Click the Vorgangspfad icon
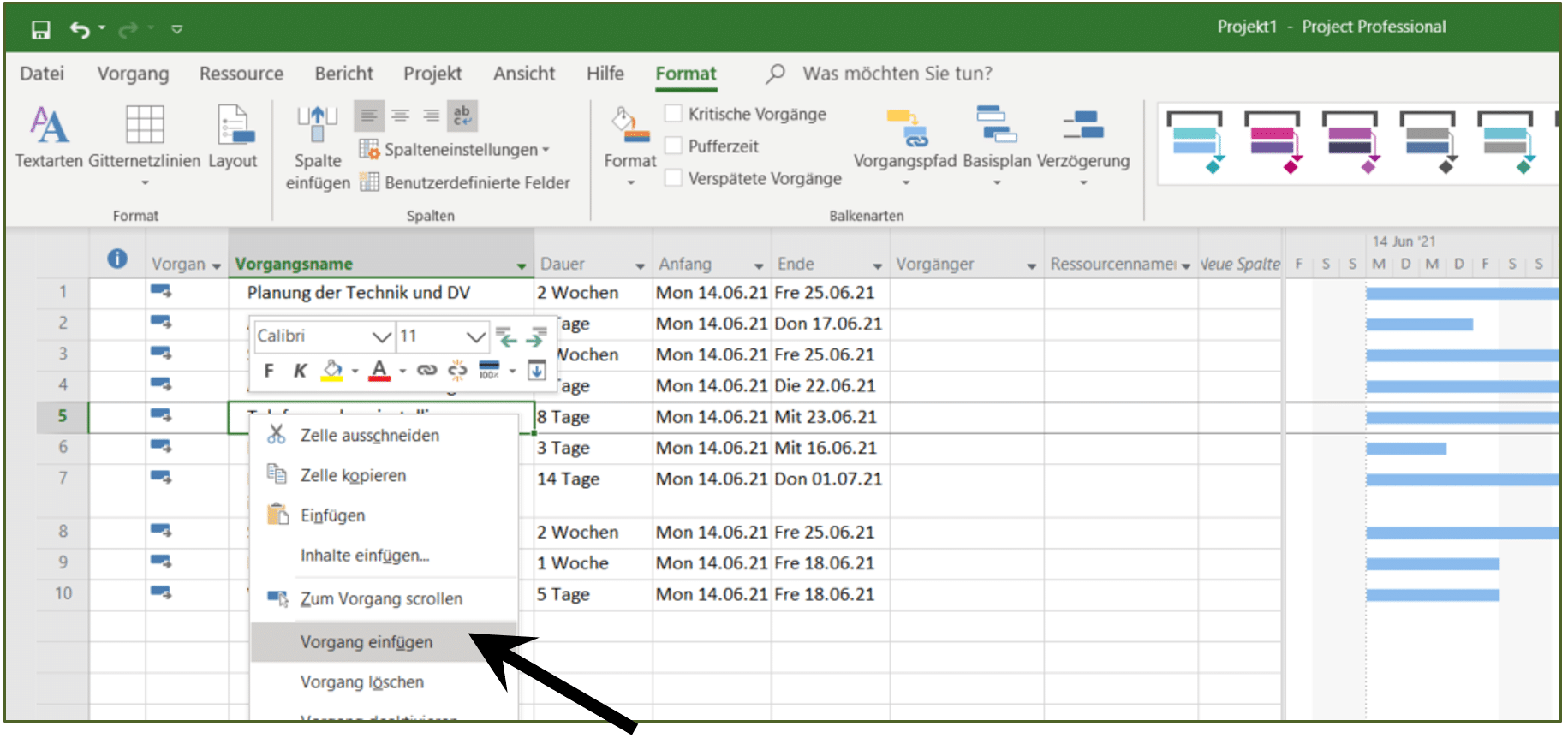Image resolution: width=1568 pixels, height=738 pixels. [905, 127]
